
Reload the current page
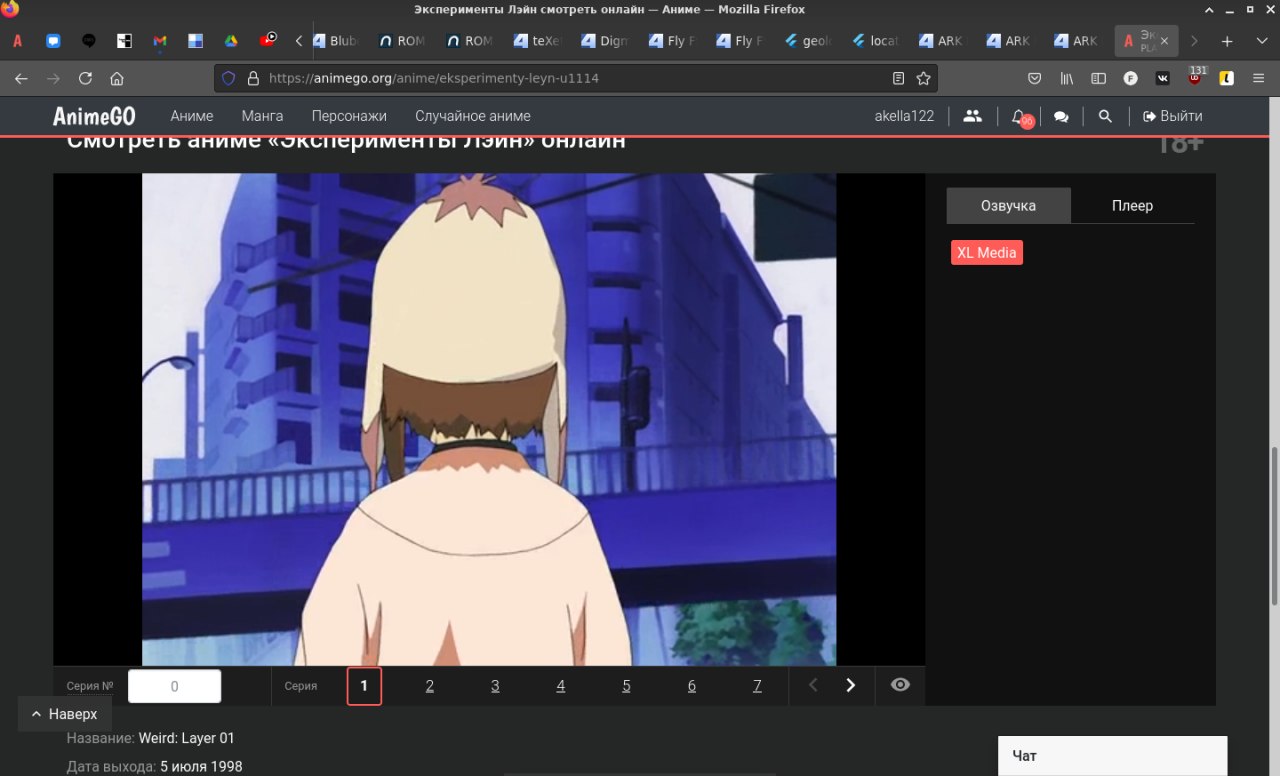coord(85,78)
